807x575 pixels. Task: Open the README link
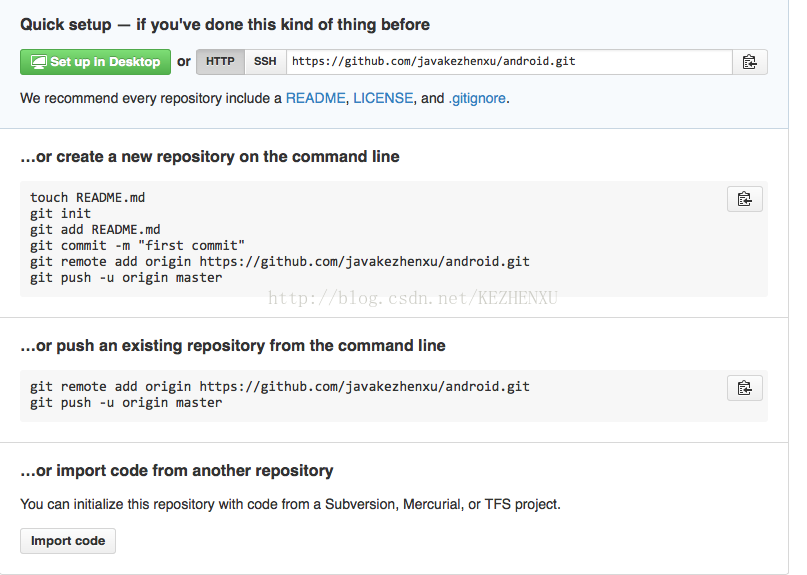pos(315,98)
